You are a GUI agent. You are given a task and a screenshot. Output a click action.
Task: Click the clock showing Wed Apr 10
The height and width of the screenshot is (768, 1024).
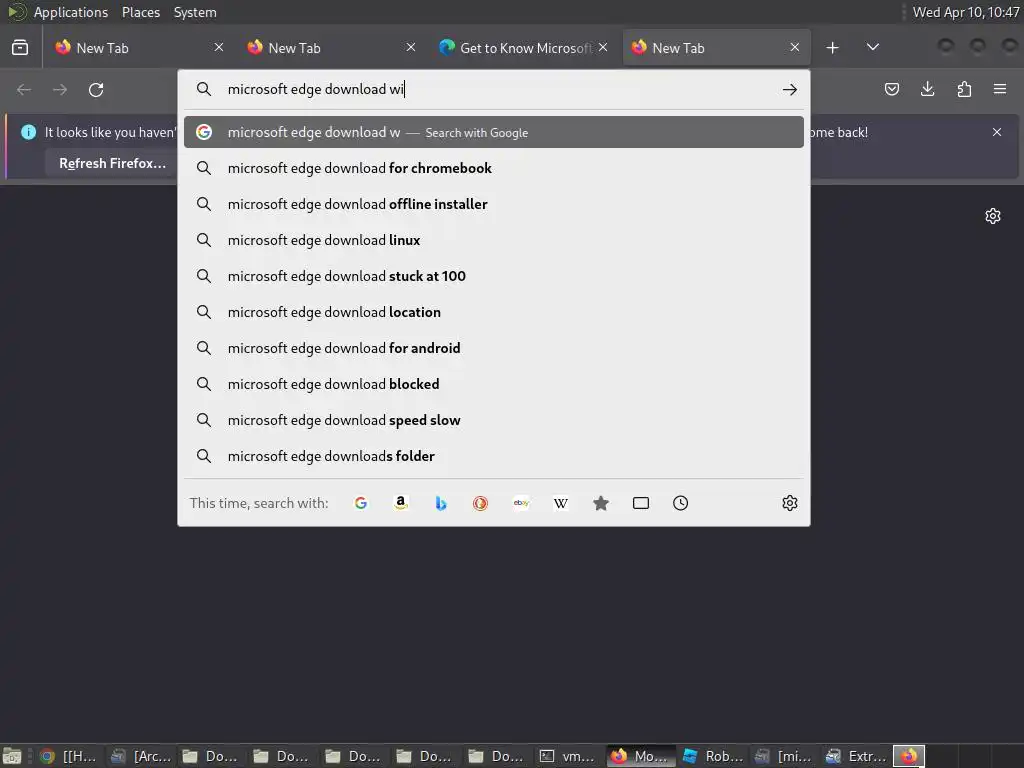coord(965,12)
